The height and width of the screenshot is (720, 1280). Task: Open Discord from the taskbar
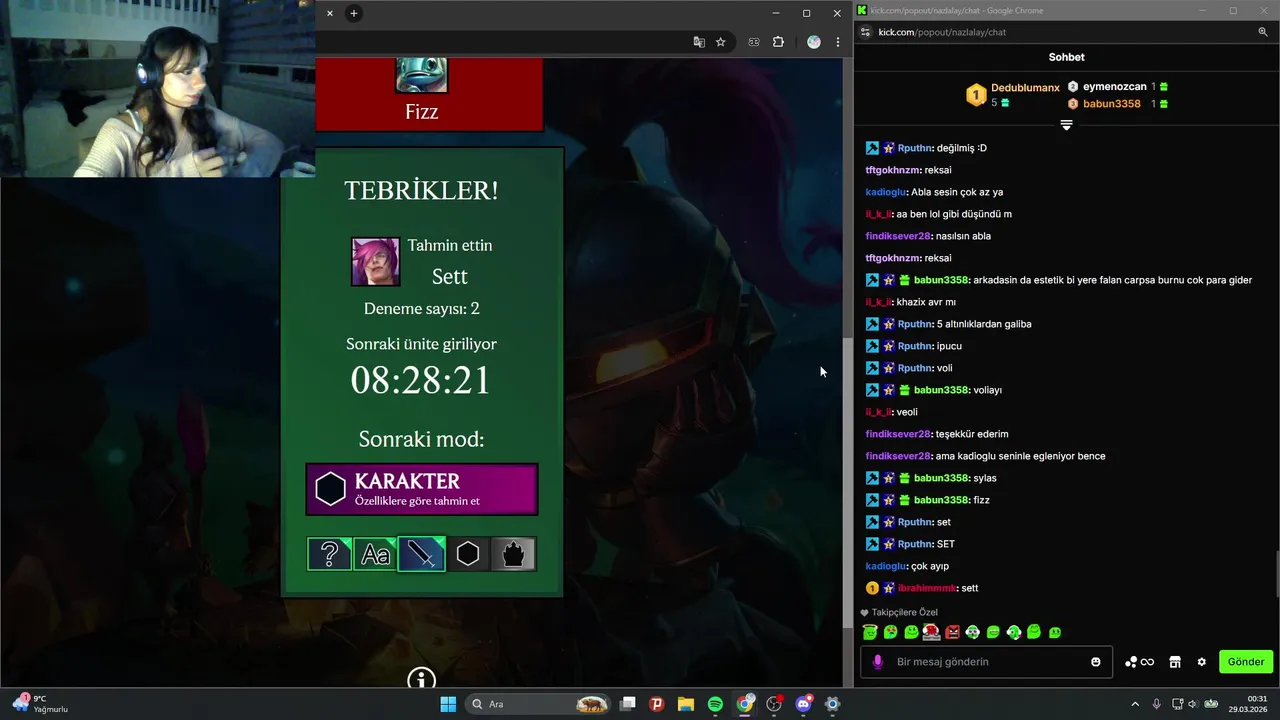[x=803, y=704]
